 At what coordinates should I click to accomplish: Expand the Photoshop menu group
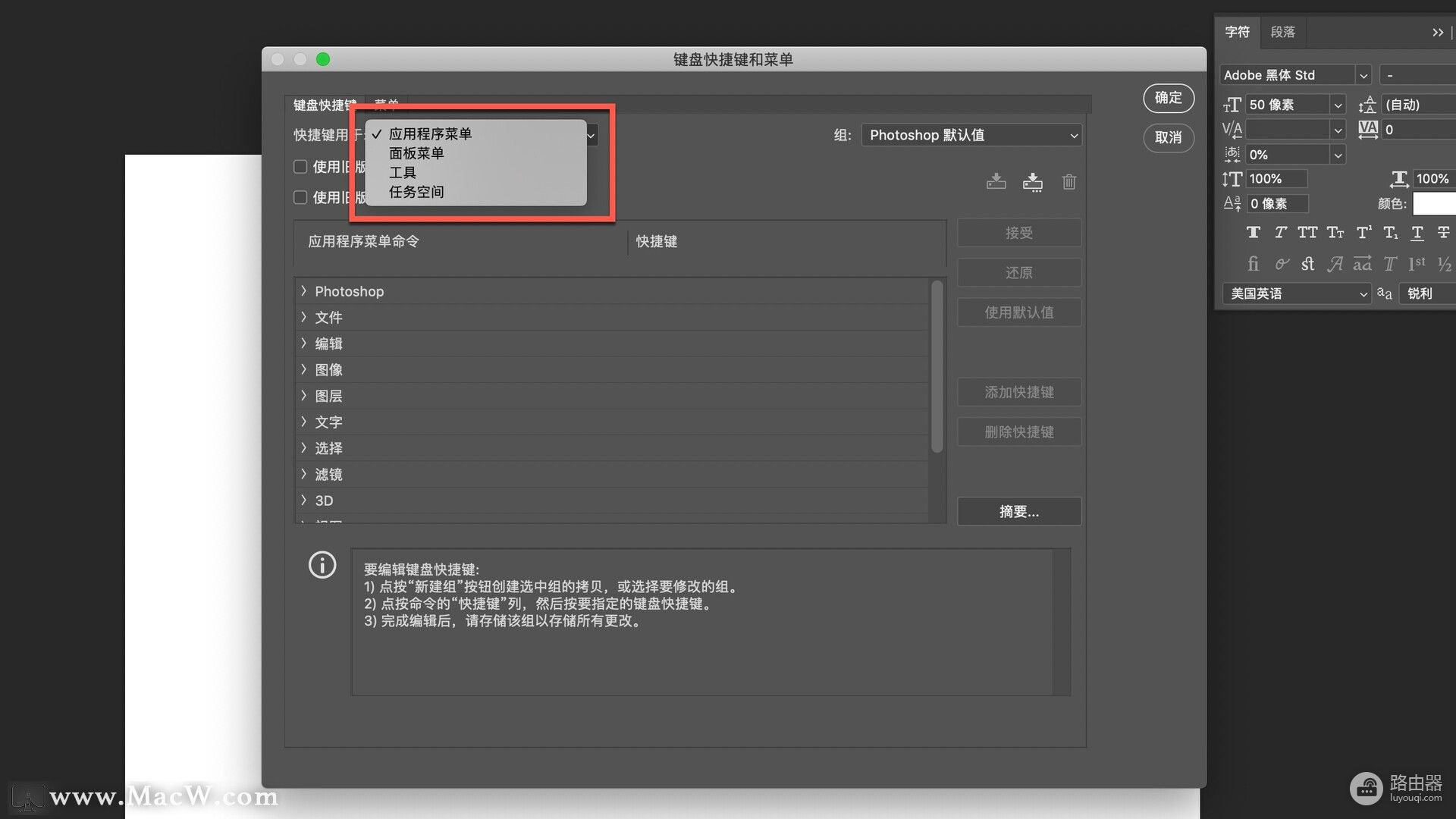(x=303, y=291)
